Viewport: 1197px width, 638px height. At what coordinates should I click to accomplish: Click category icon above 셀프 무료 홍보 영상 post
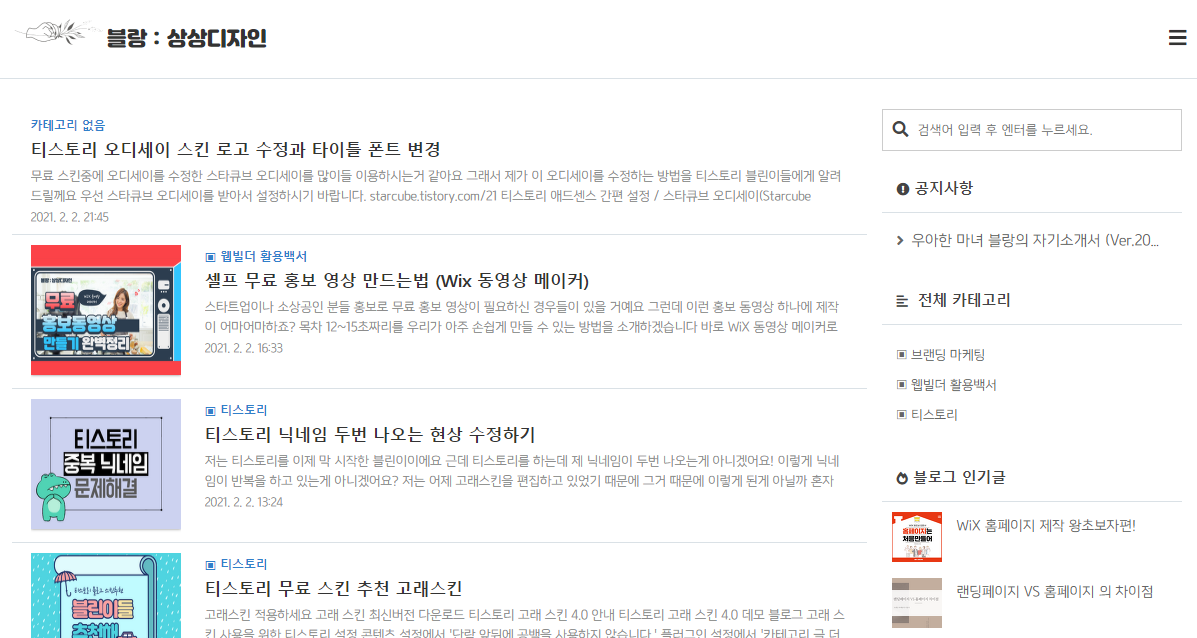[x=211, y=257]
